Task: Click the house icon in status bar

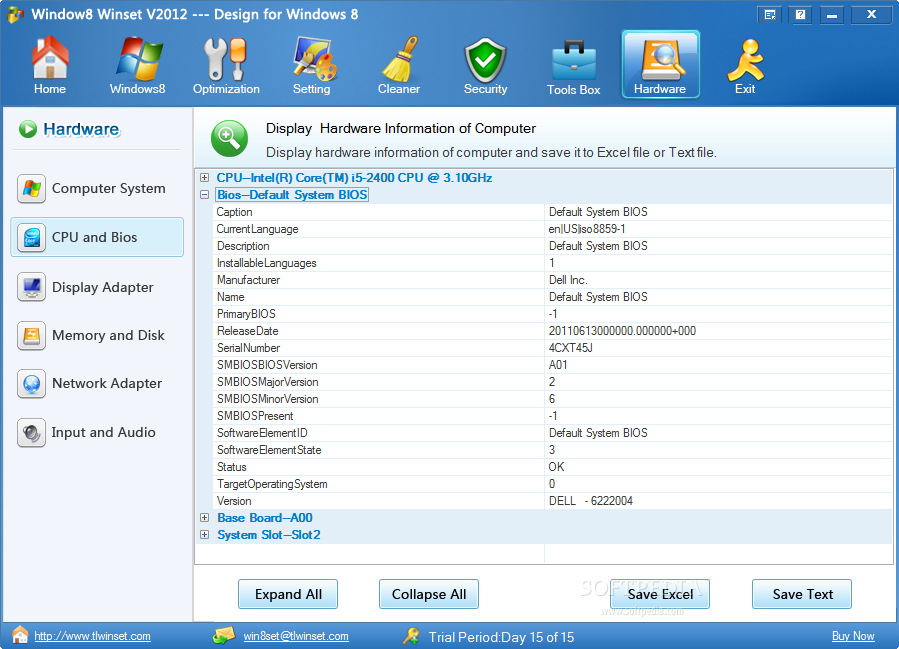Action: point(20,635)
